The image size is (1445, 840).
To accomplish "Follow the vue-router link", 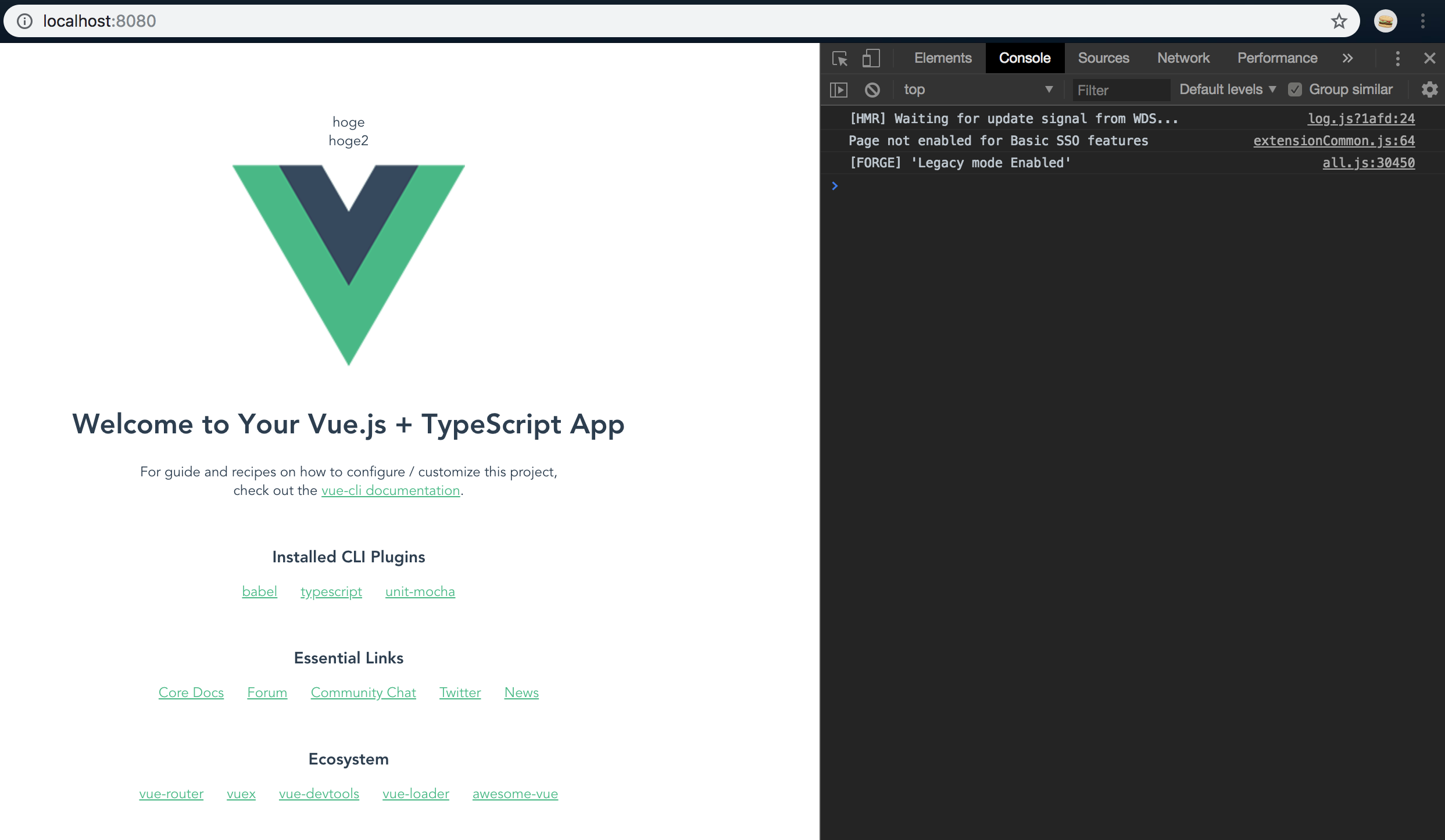I will click(x=171, y=794).
